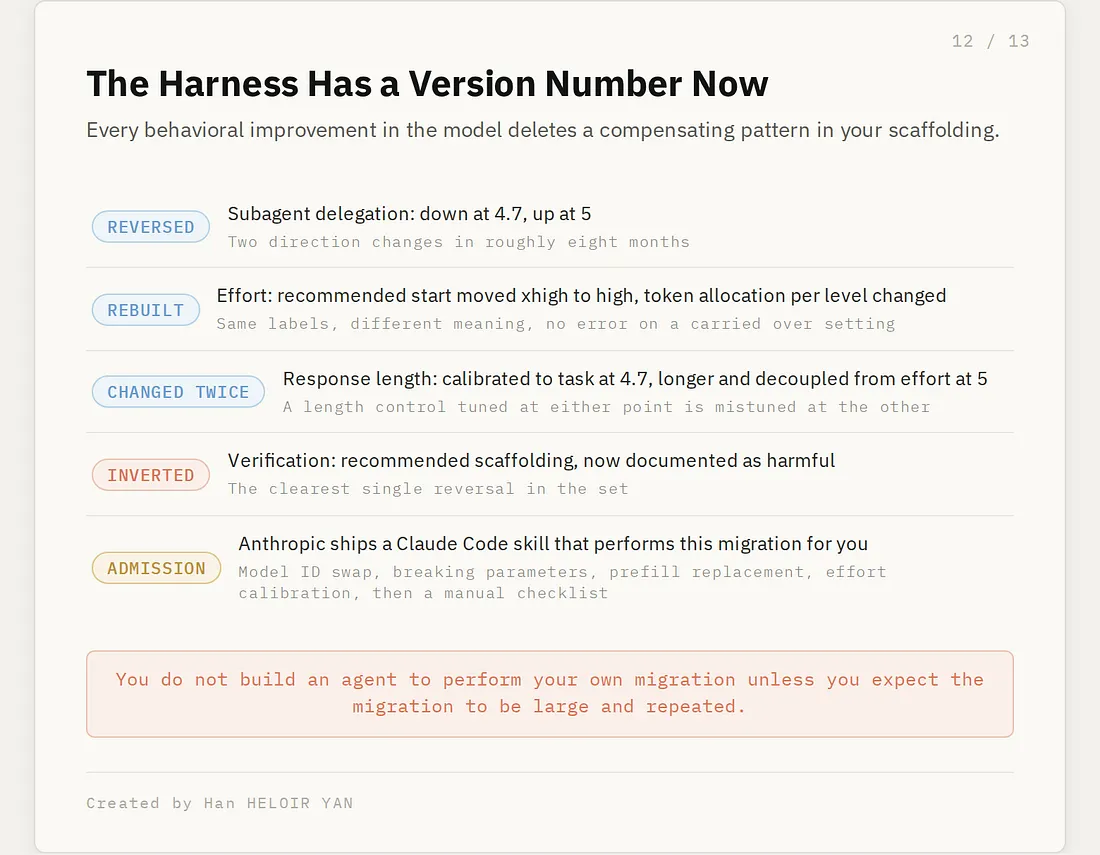
Task: Click the ADMISSION badge
Action: (156, 567)
